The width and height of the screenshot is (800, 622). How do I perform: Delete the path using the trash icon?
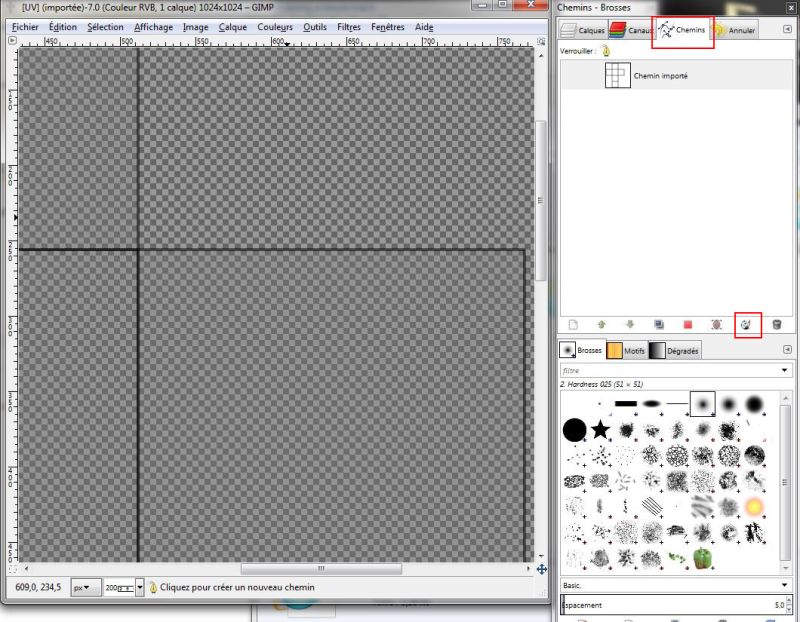[778, 323]
